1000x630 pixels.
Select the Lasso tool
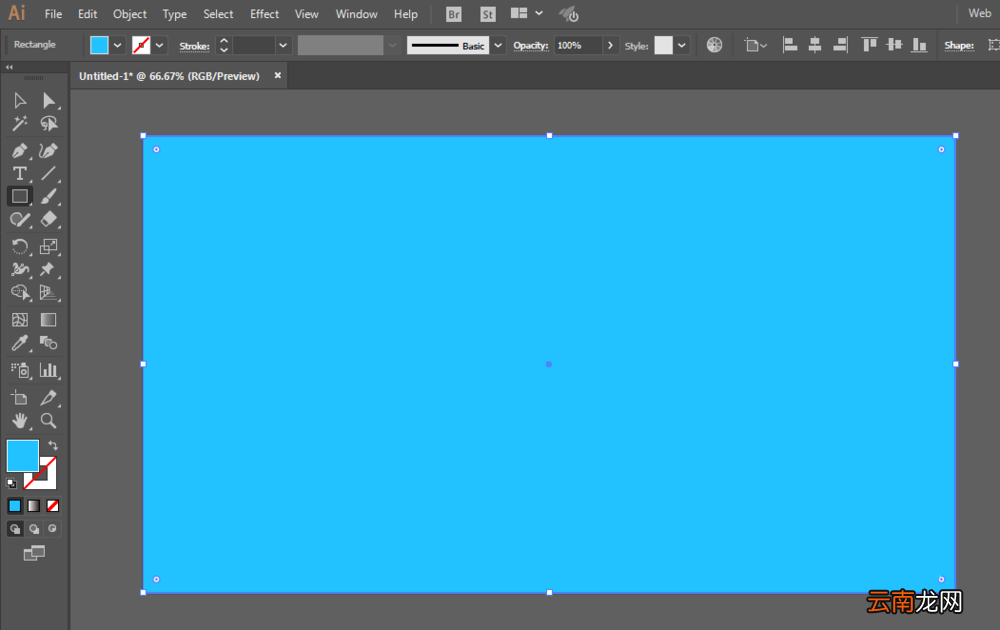point(48,123)
